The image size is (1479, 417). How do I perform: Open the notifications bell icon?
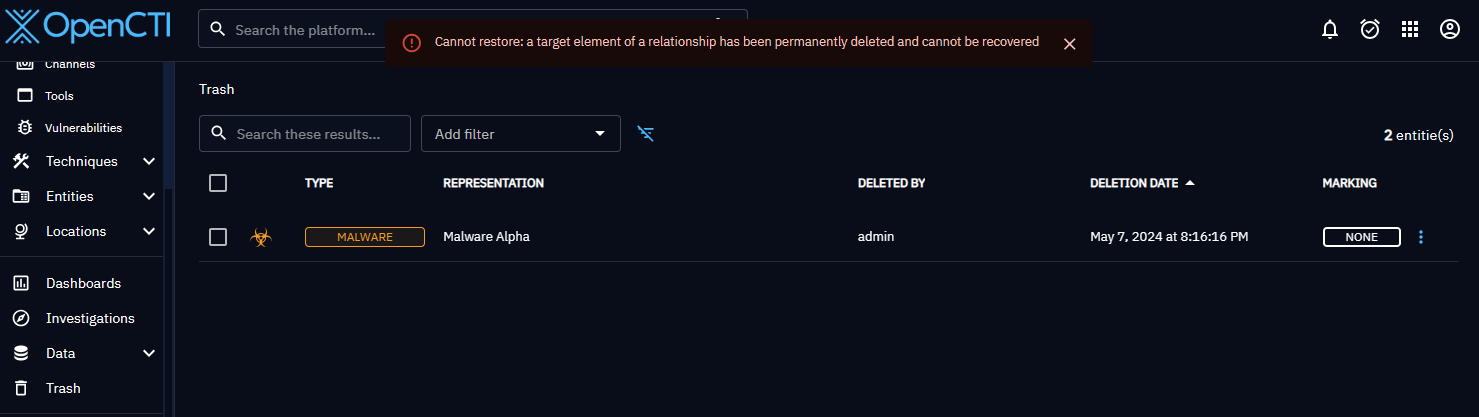(x=1329, y=30)
